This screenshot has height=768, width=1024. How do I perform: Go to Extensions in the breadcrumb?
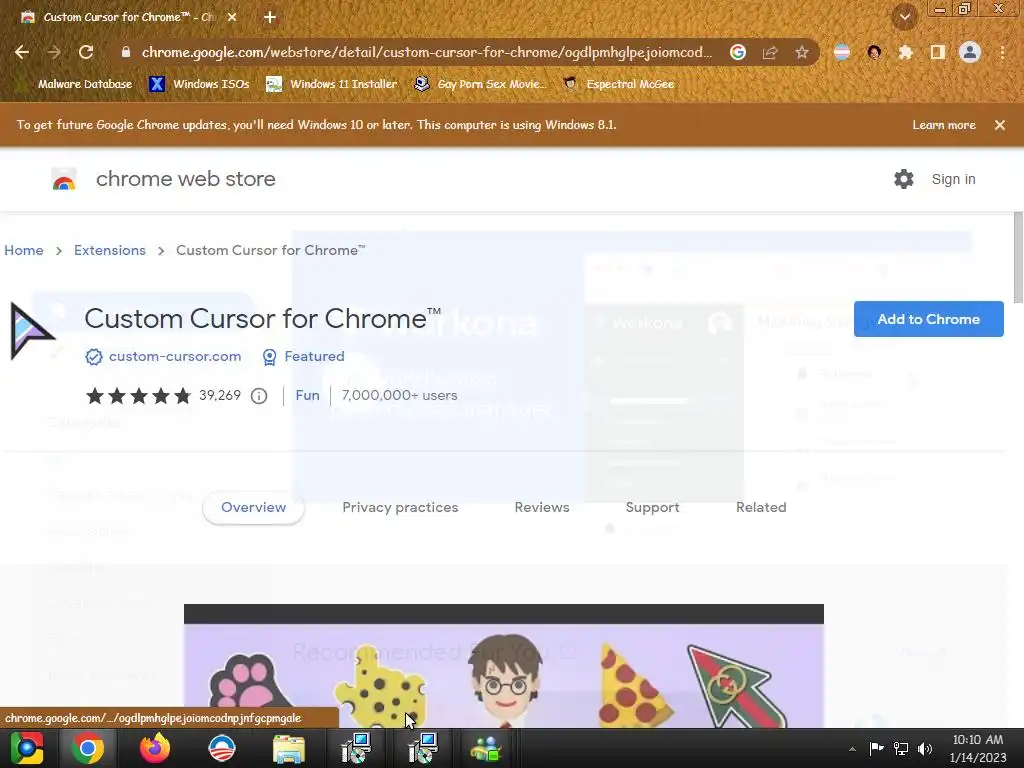(x=110, y=250)
